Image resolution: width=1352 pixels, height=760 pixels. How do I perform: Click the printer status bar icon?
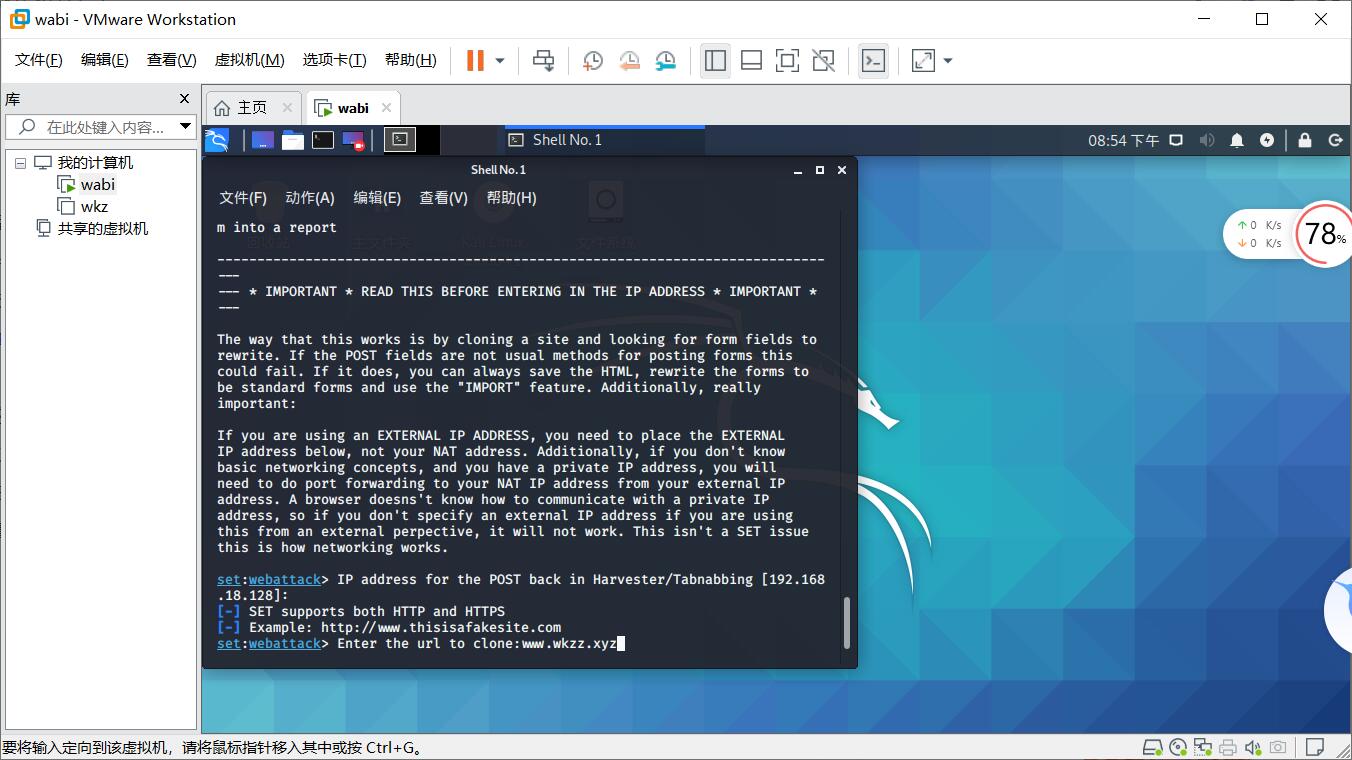tap(1227, 747)
